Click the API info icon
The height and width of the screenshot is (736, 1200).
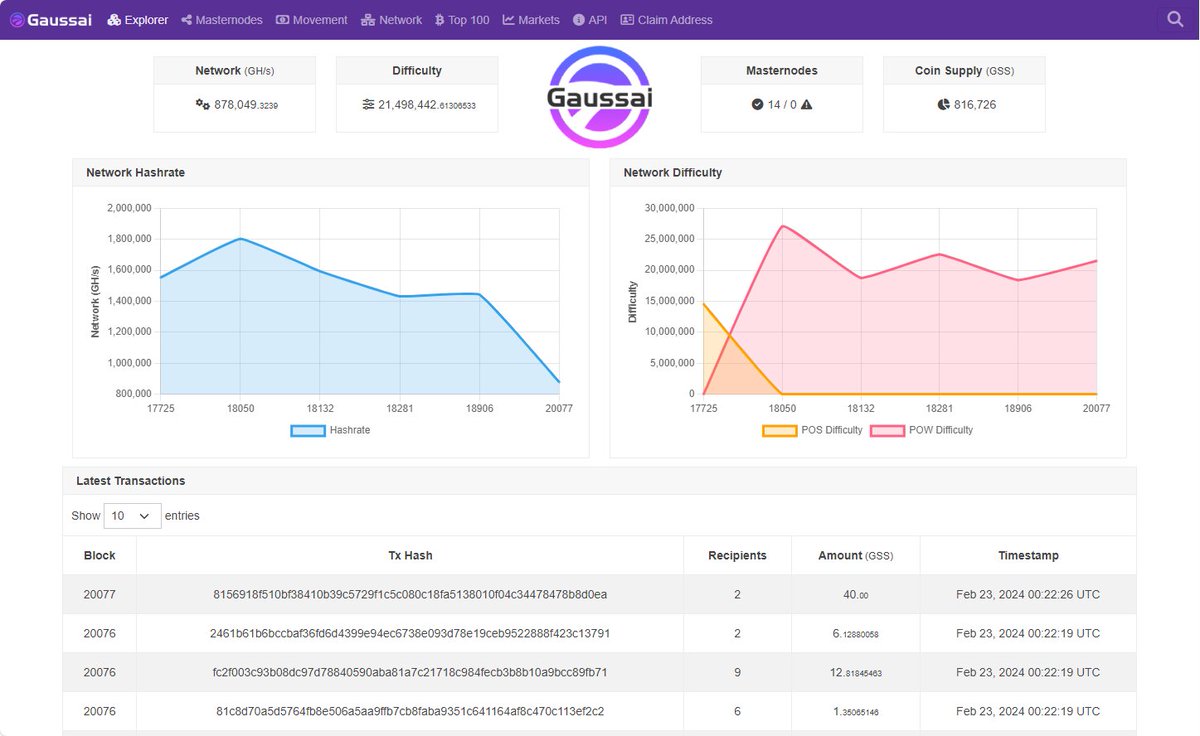click(x=579, y=20)
